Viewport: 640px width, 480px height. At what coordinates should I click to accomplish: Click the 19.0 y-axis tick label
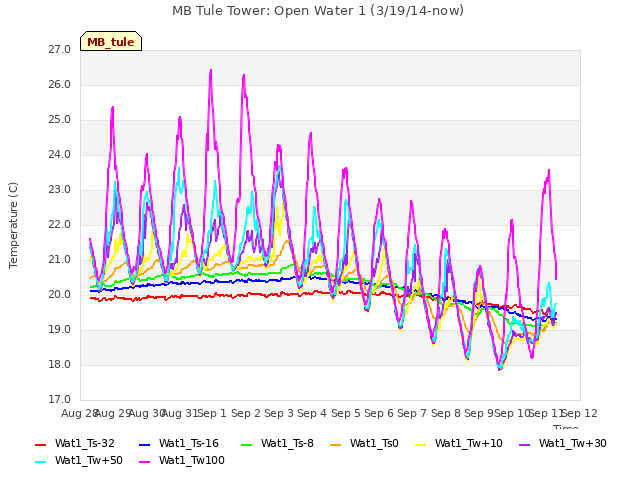click(60, 330)
